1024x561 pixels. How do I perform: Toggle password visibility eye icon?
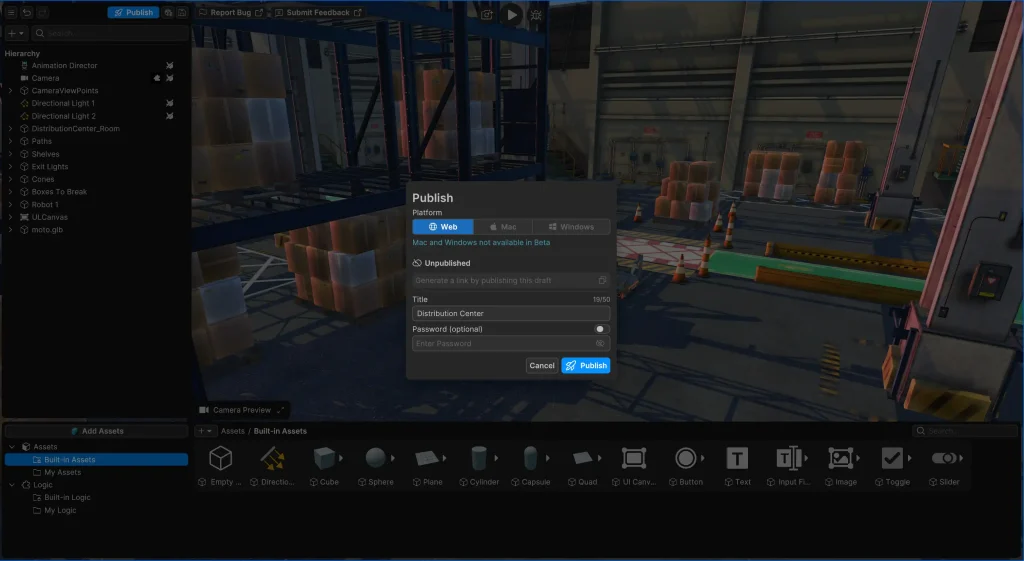pyautogui.click(x=602, y=344)
